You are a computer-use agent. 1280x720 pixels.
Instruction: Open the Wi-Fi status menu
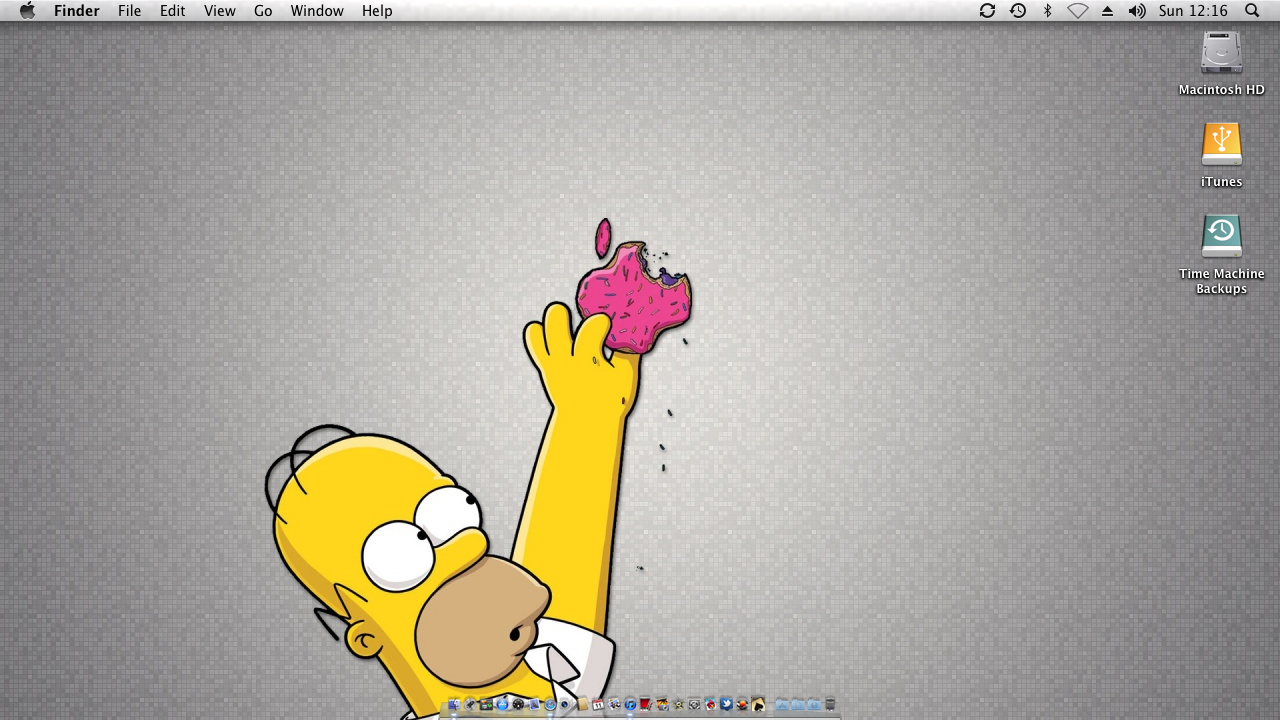(x=1077, y=11)
